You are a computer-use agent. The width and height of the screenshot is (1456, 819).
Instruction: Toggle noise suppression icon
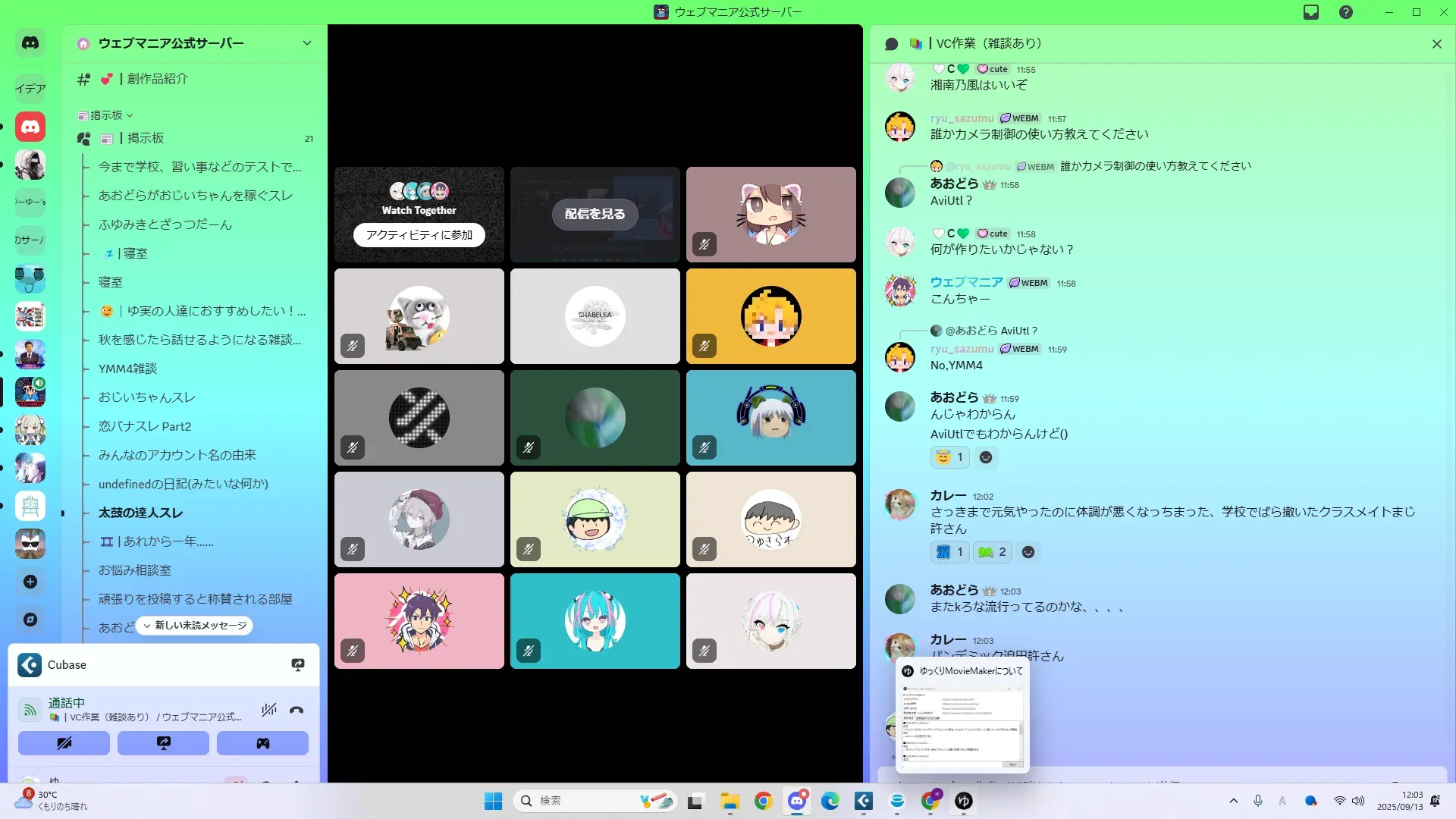tap(268, 711)
